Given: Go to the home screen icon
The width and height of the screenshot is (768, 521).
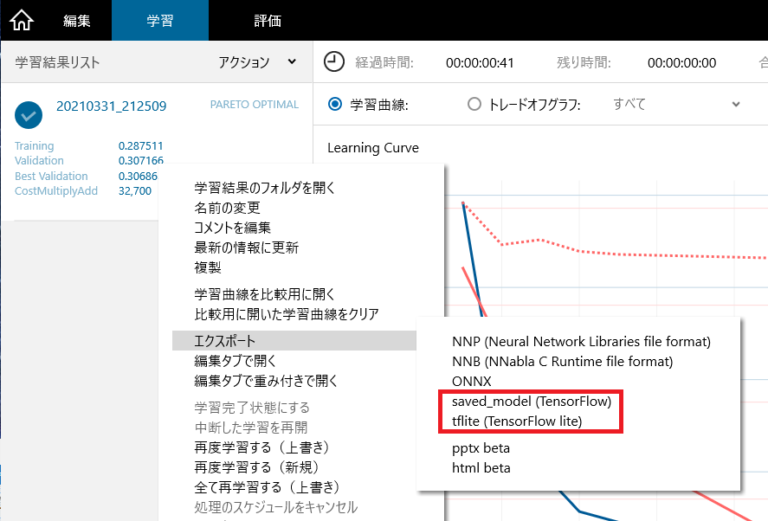Looking at the screenshot, I should tap(22, 20).
